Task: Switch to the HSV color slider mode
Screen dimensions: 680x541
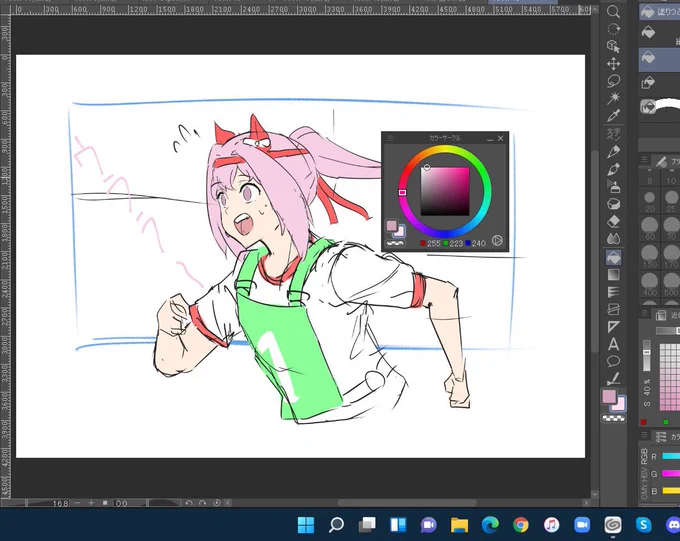Action: tap(644, 474)
